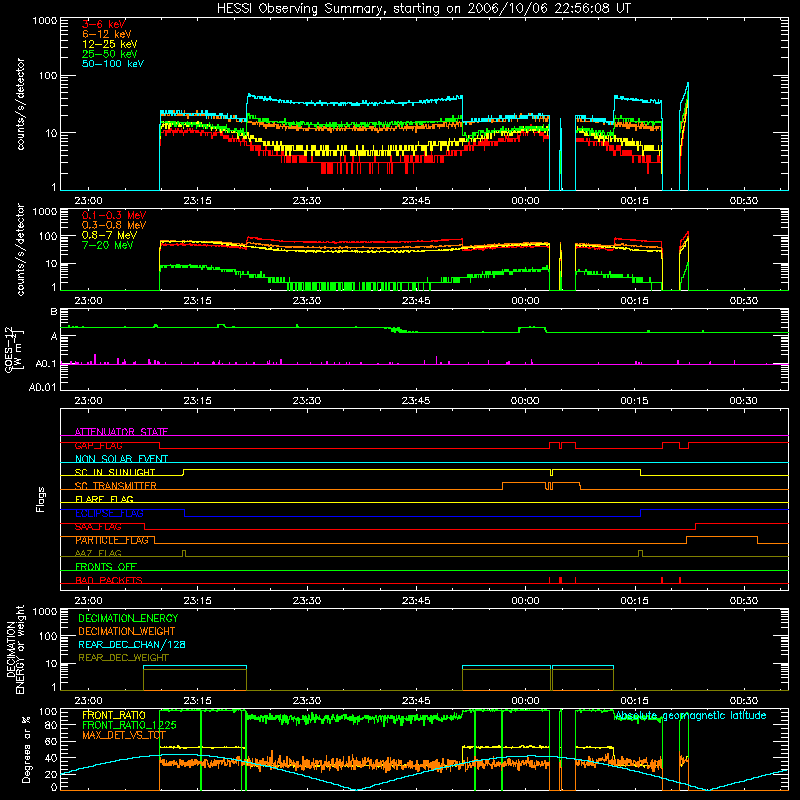Select the SC_IN_SUNLIGHT flag label

[x=115, y=472]
